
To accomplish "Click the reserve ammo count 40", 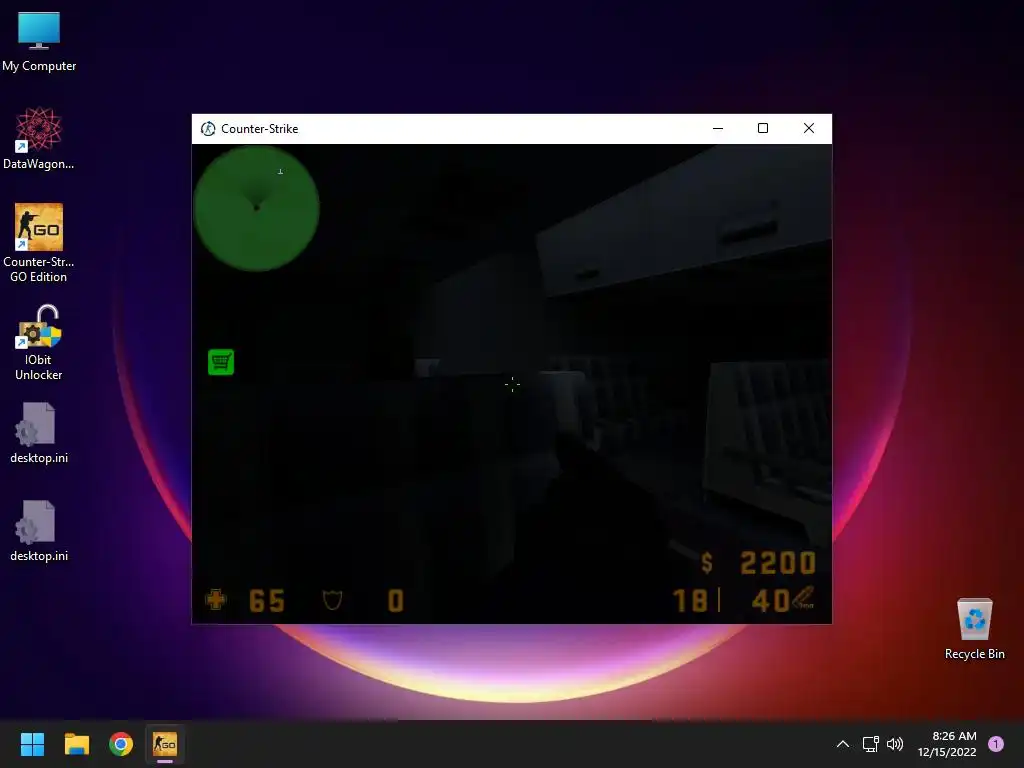I will click(x=771, y=600).
